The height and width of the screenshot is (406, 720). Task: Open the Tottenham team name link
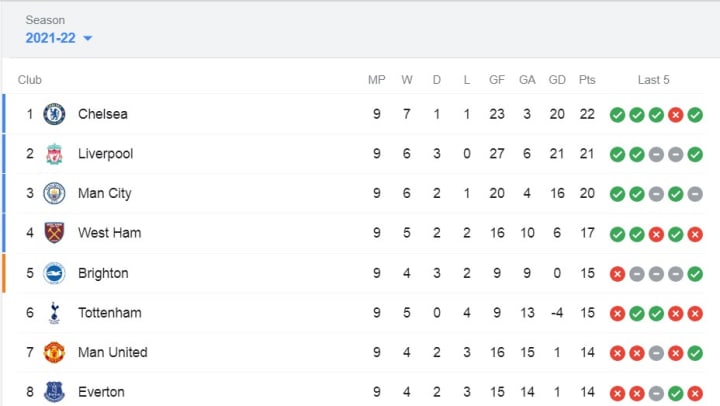click(110, 313)
